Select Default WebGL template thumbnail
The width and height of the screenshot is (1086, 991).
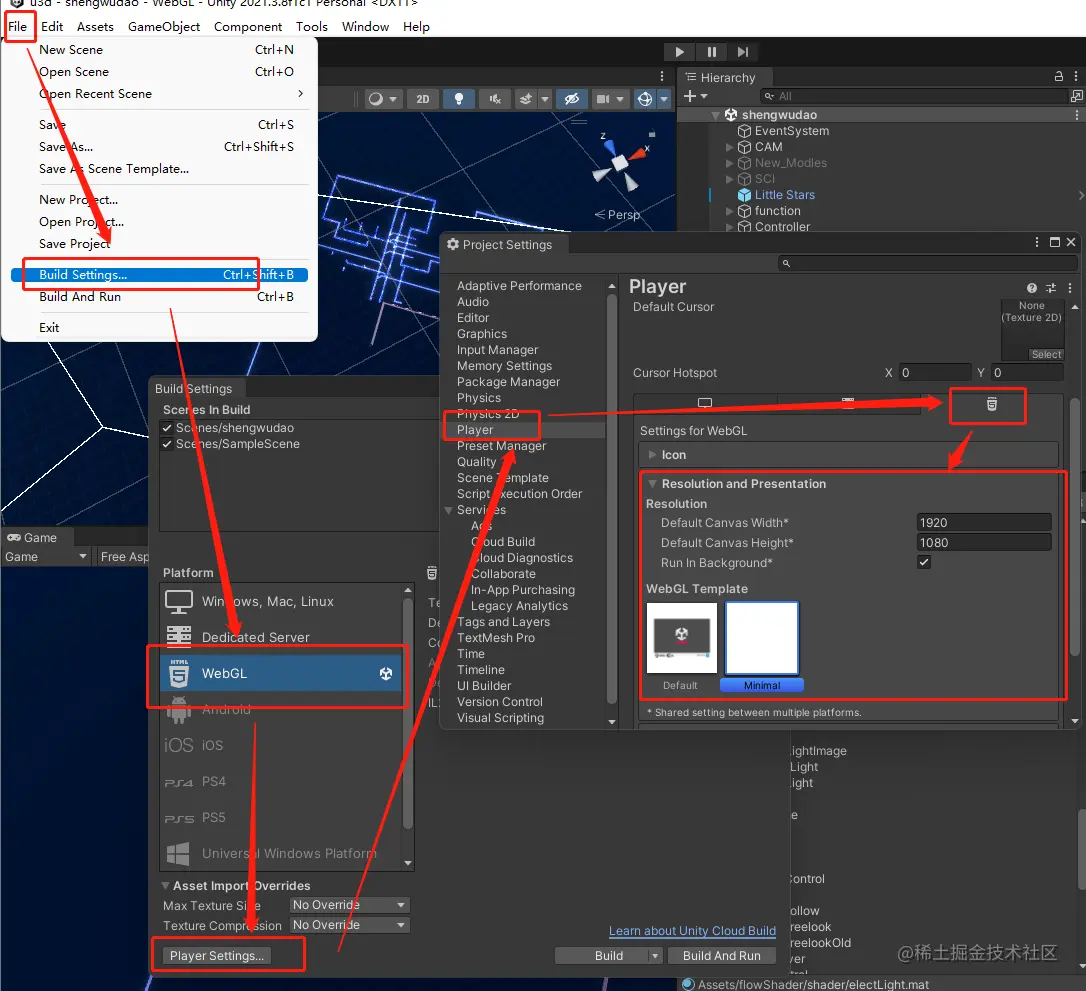click(x=682, y=638)
